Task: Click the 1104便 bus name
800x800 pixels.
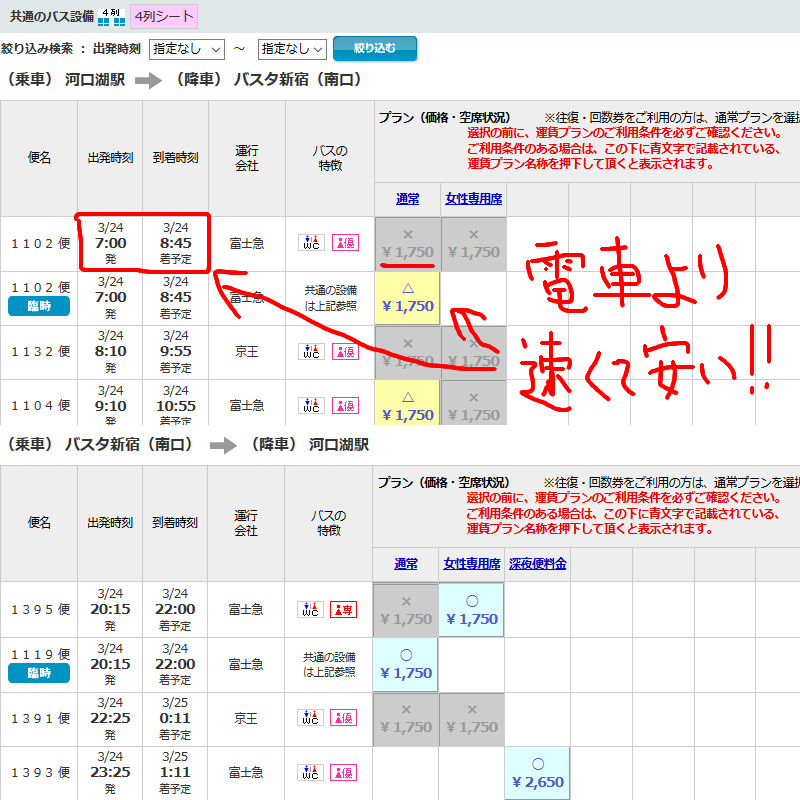Action: (x=41, y=406)
